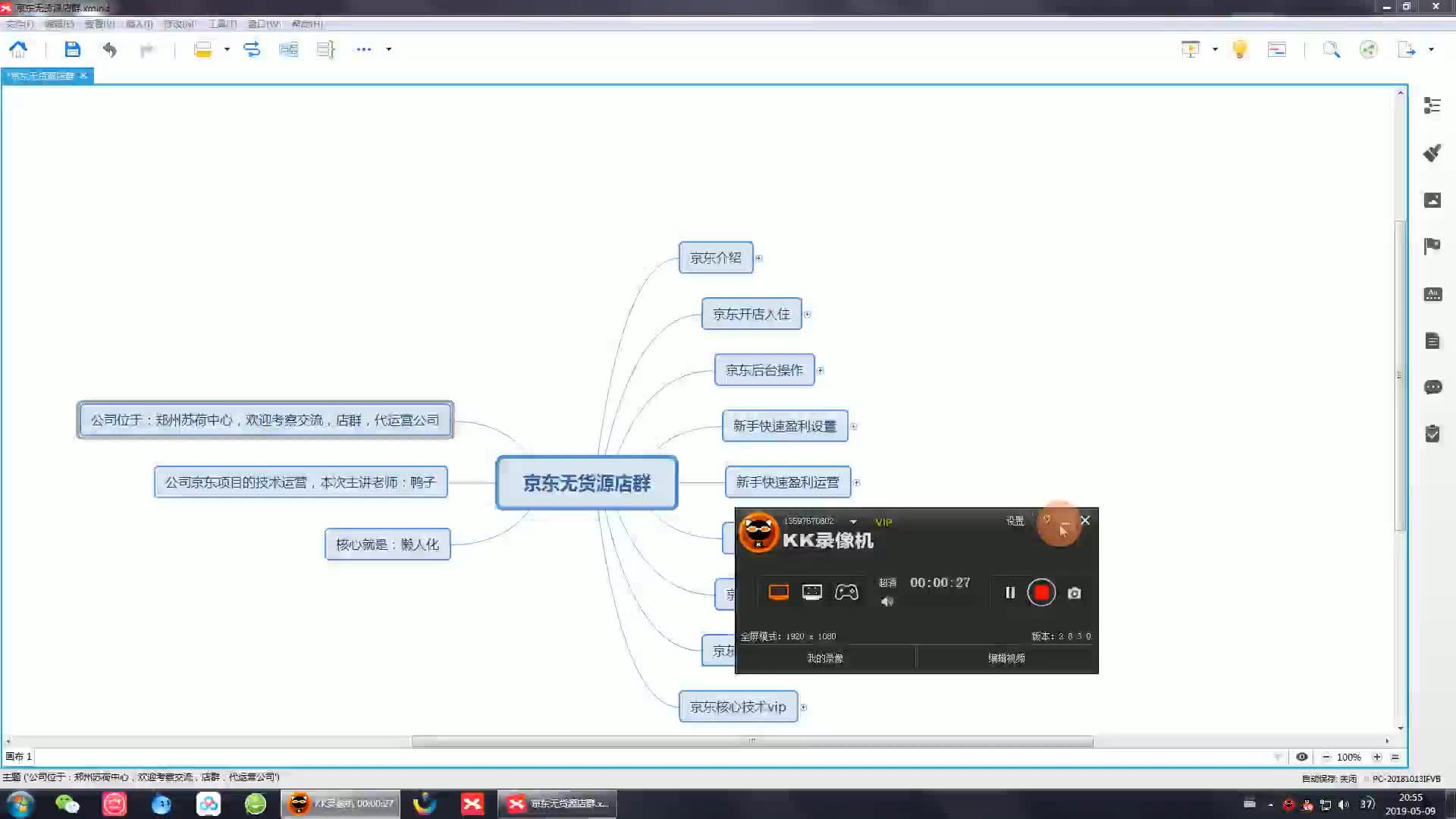
Task: Select the 京东后台操作 topic
Action: (x=764, y=370)
